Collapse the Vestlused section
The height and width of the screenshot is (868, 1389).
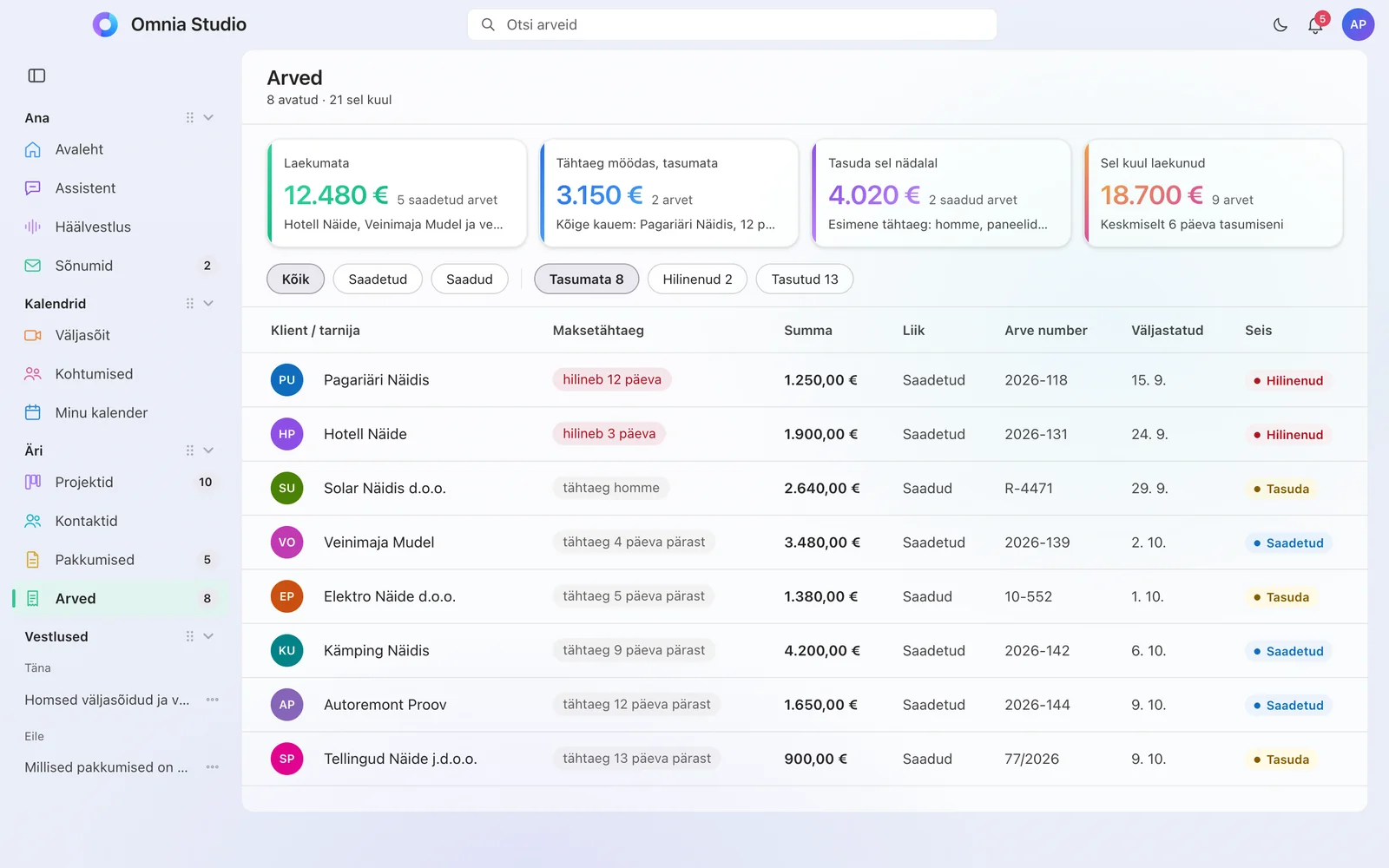tap(208, 636)
